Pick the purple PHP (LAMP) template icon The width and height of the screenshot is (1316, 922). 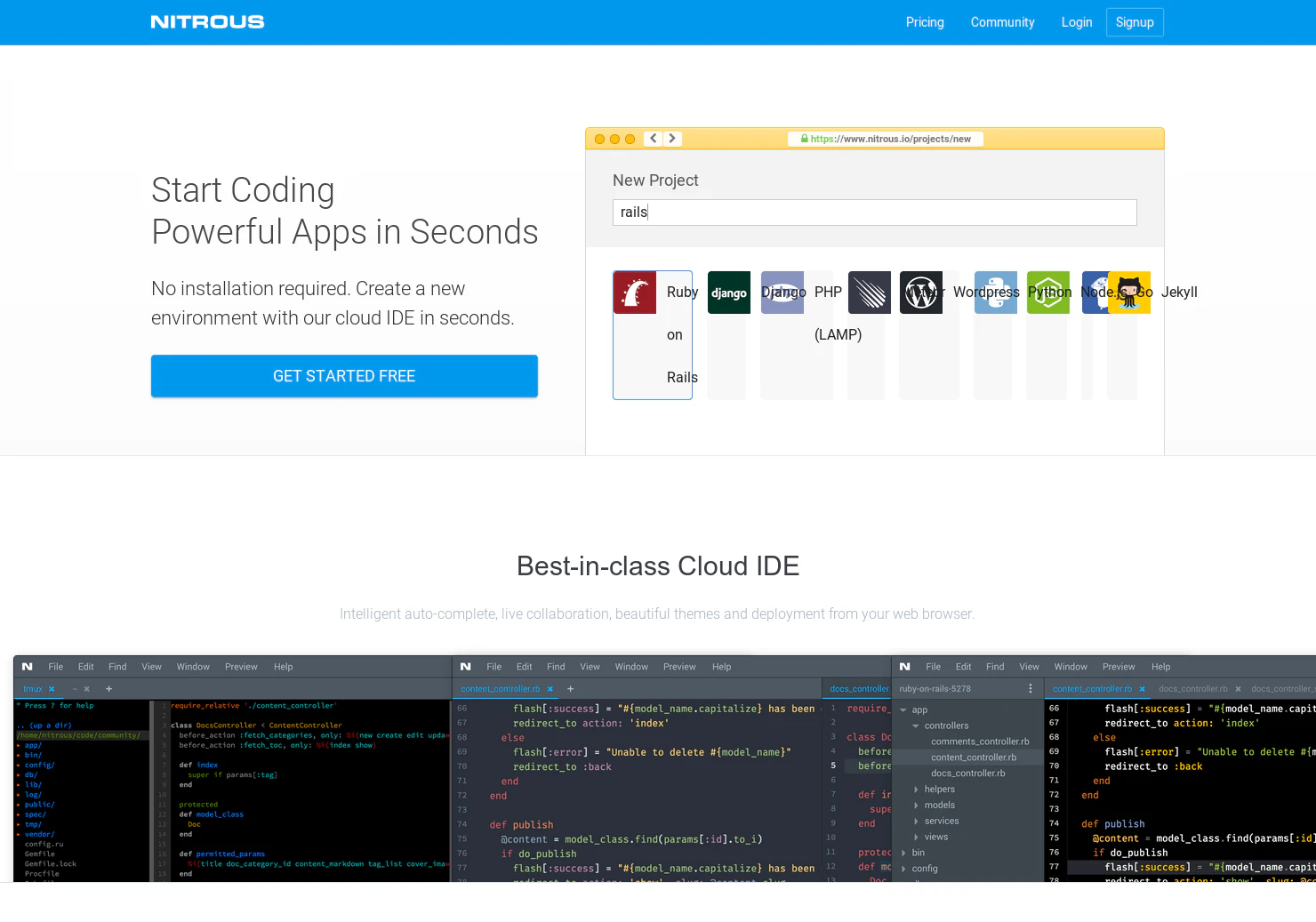click(782, 293)
